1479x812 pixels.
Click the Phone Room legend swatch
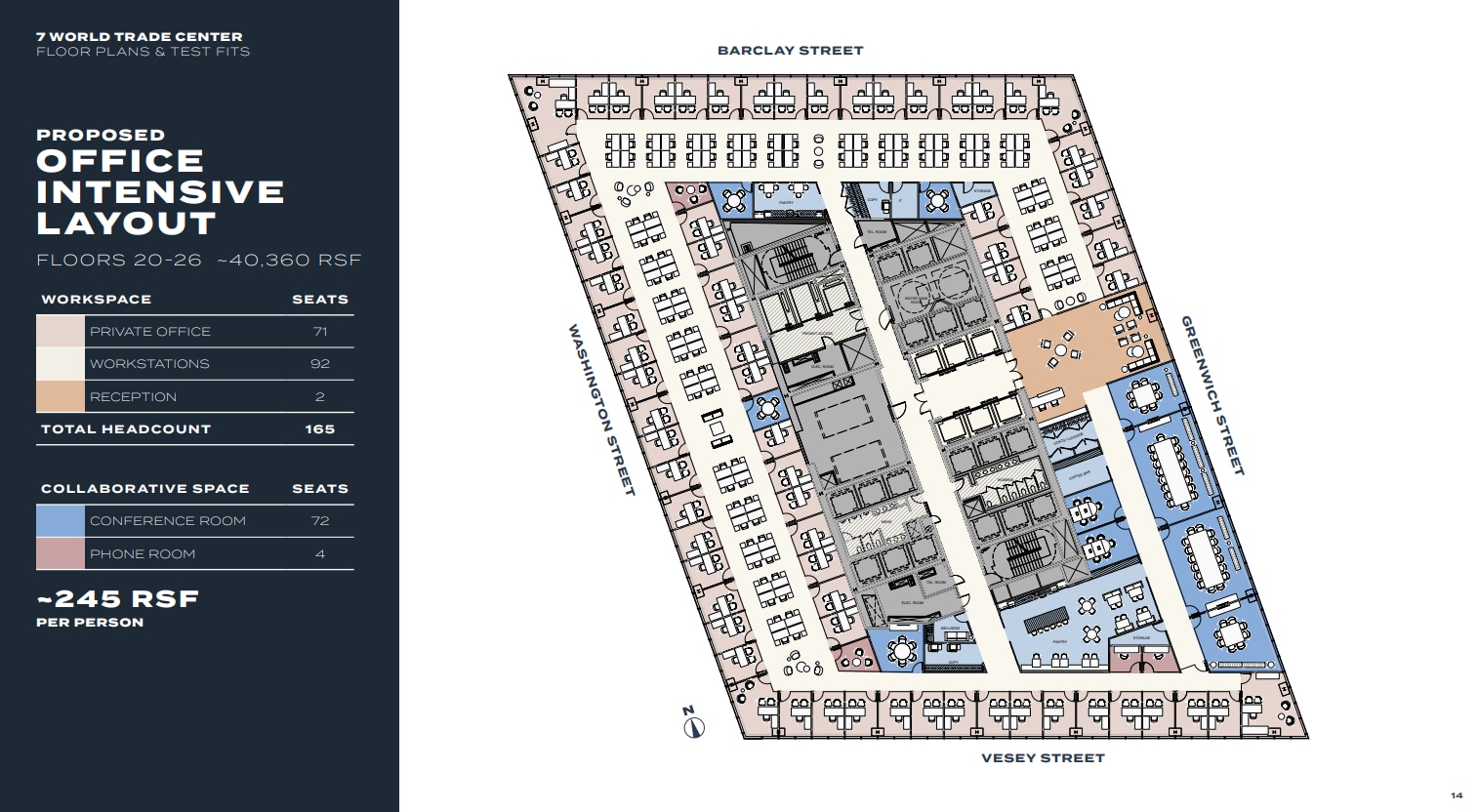[x=61, y=554]
